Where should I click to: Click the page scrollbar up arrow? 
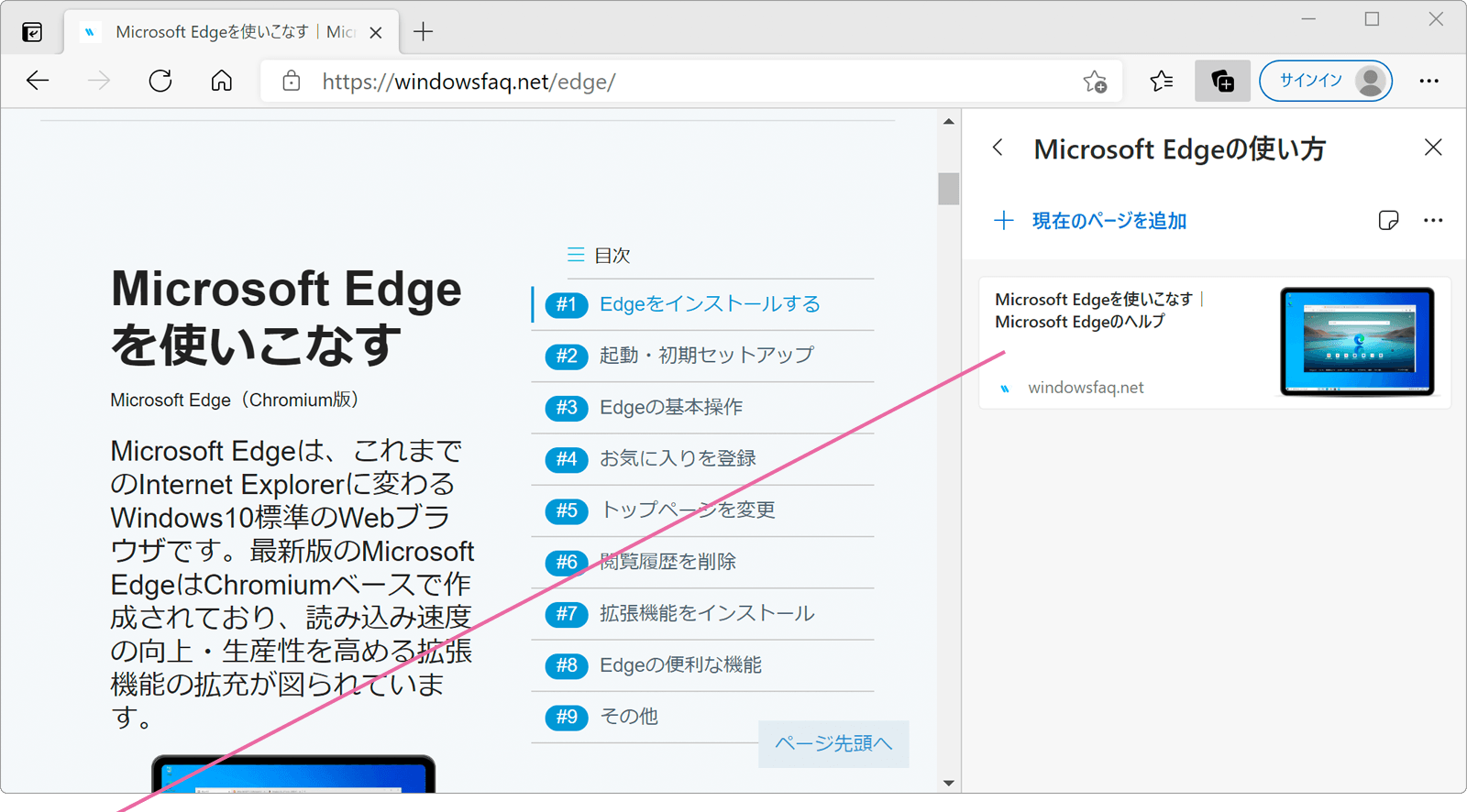[949, 121]
